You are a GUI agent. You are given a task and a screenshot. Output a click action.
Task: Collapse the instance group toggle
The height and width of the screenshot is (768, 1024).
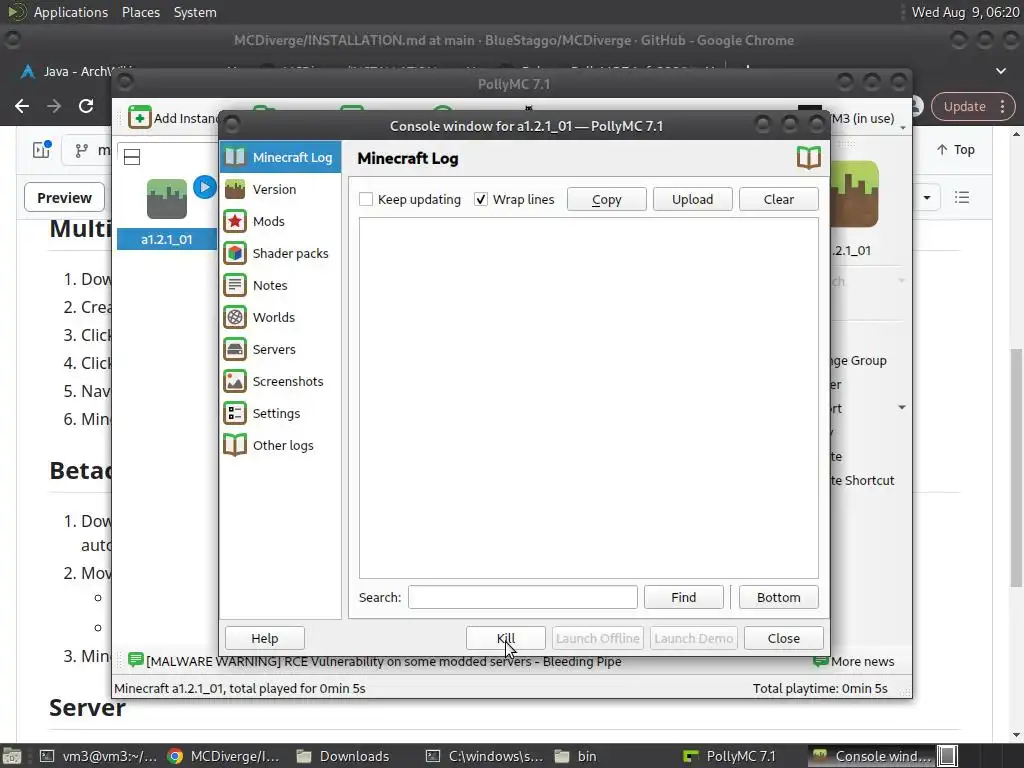(132, 157)
